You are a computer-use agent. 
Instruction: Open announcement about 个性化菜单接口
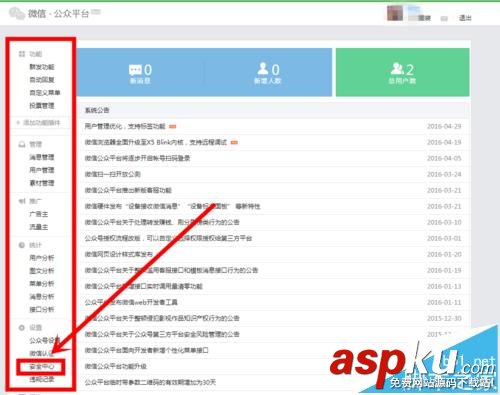pyautogui.click(x=147, y=350)
